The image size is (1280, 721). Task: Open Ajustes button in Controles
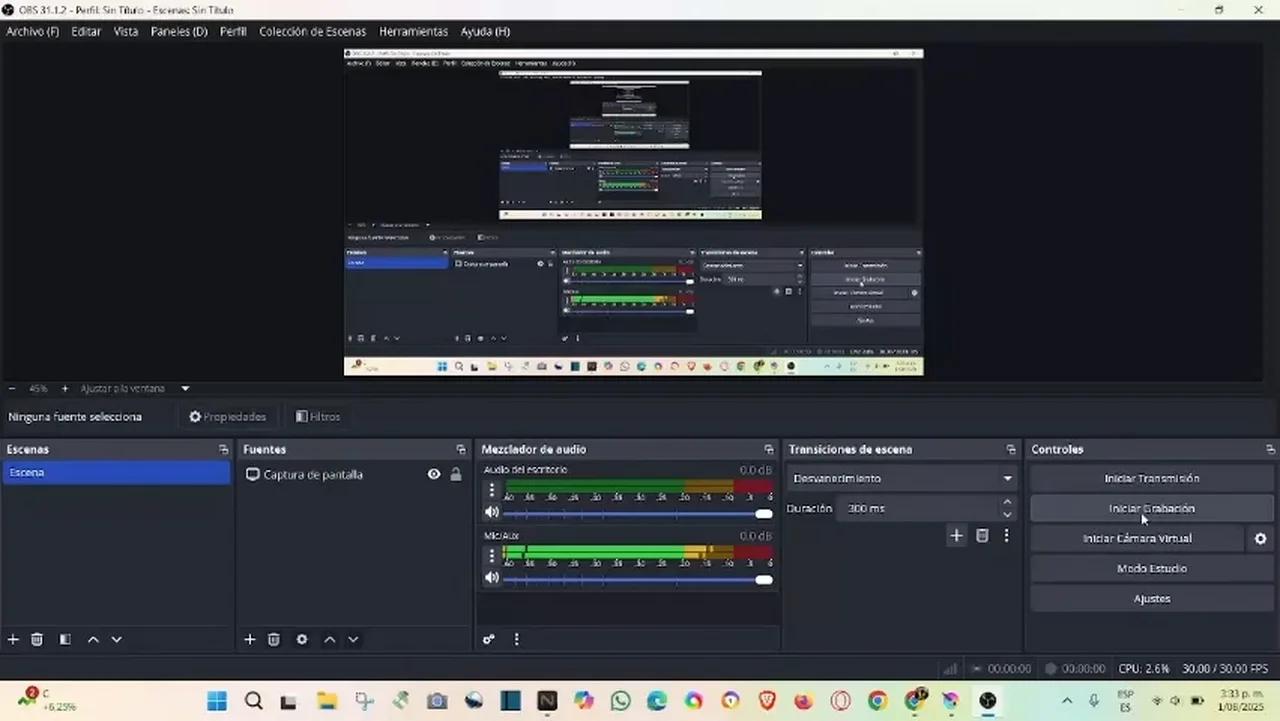point(1152,599)
